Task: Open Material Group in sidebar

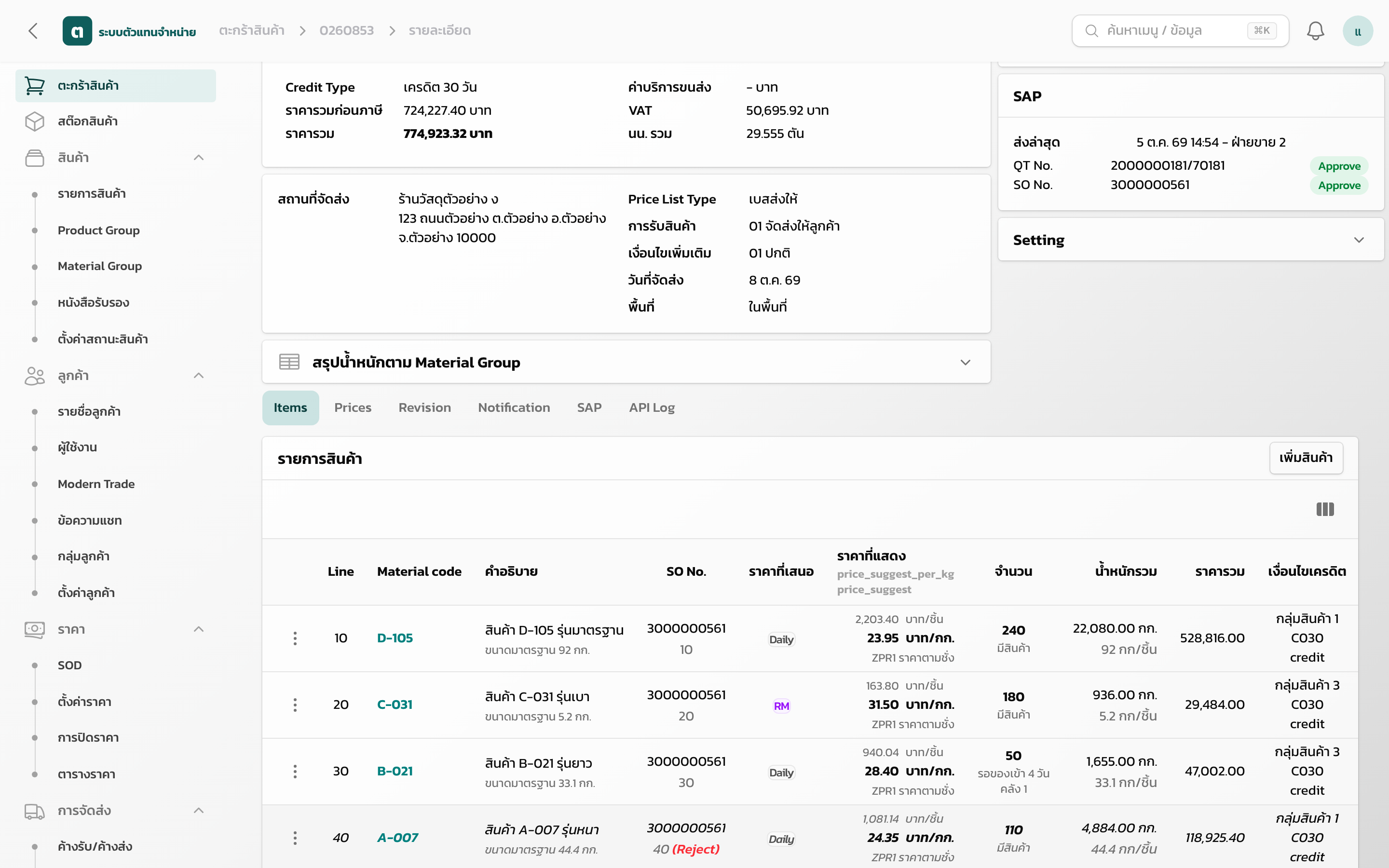Action: click(100, 266)
